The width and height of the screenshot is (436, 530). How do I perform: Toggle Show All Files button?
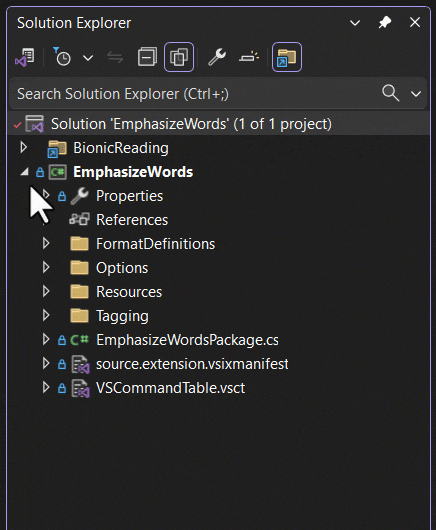point(179,57)
